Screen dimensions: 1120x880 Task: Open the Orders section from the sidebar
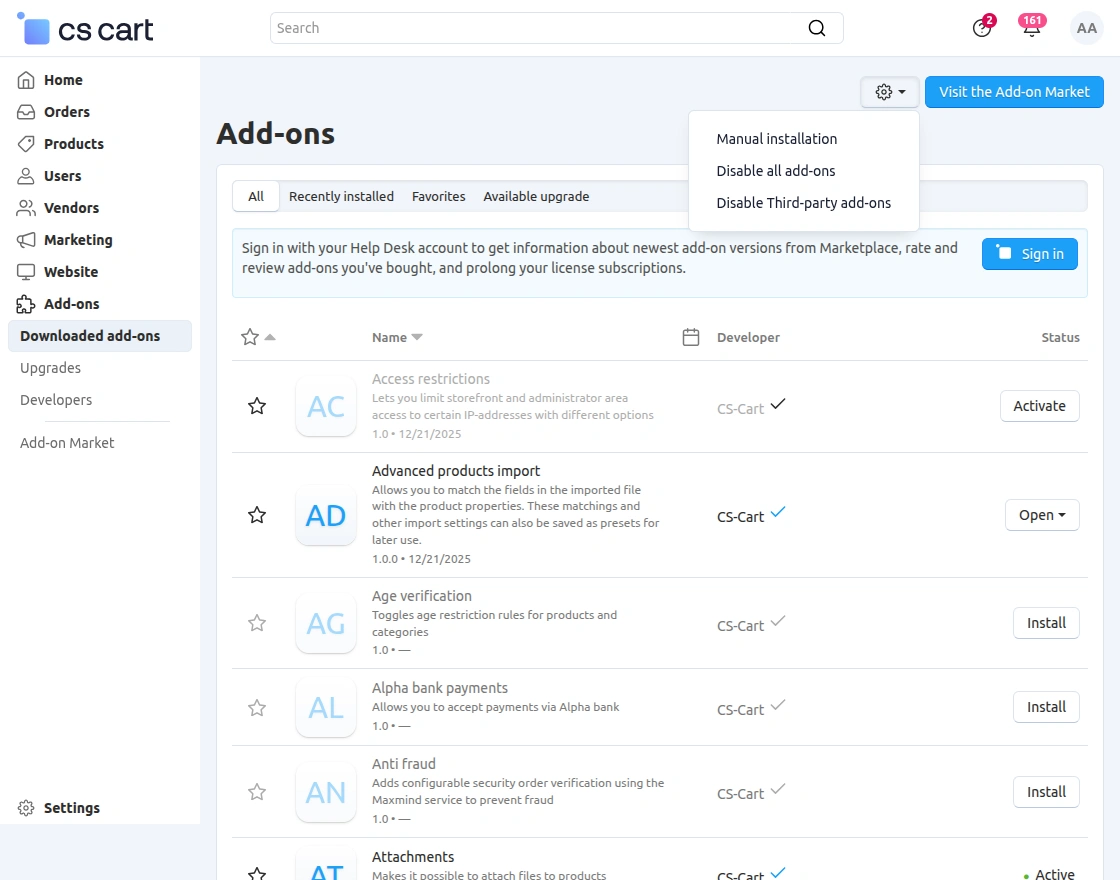[x=64, y=111]
